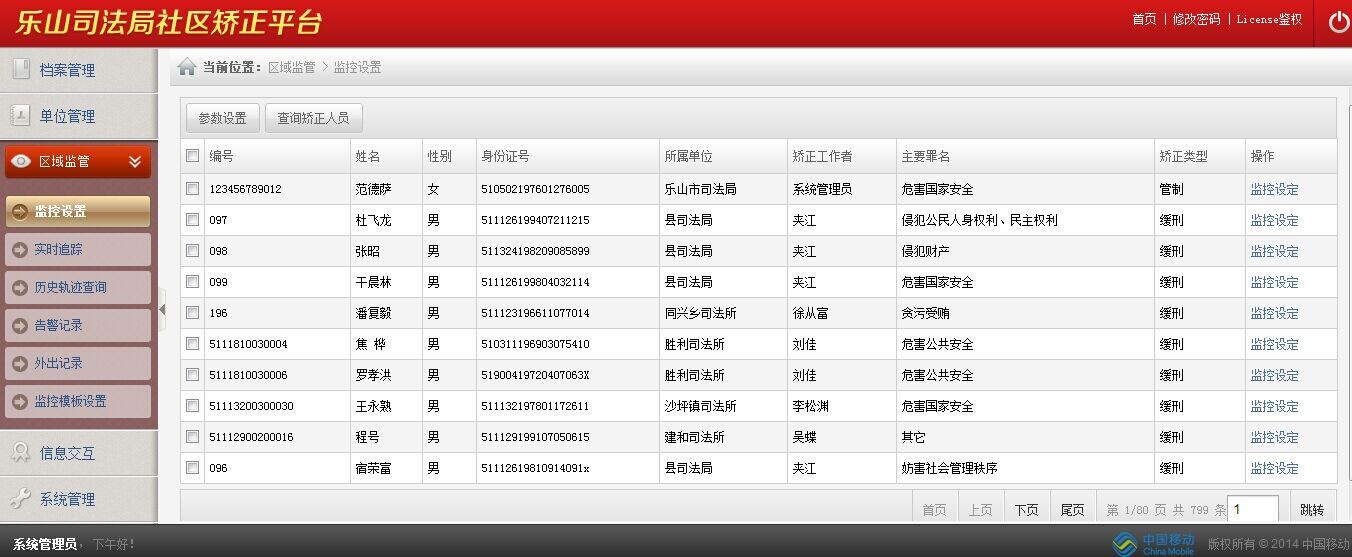
Task: Click the China Mobile logo
Action: (x=1154, y=543)
